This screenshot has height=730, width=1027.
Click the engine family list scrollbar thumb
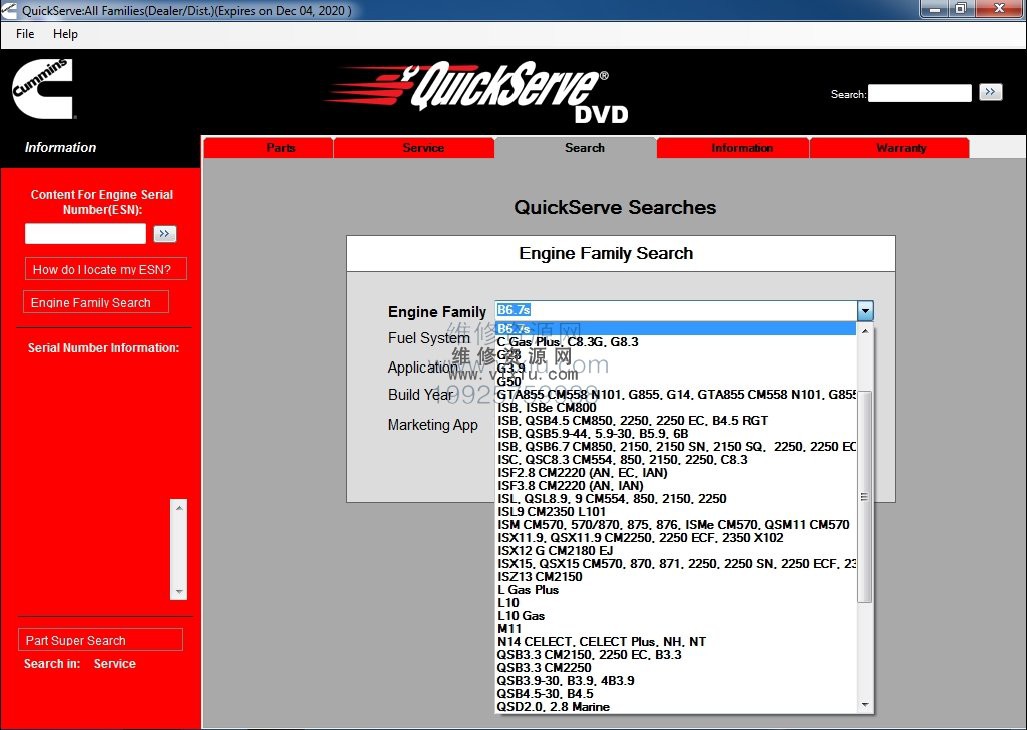tap(865, 497)
